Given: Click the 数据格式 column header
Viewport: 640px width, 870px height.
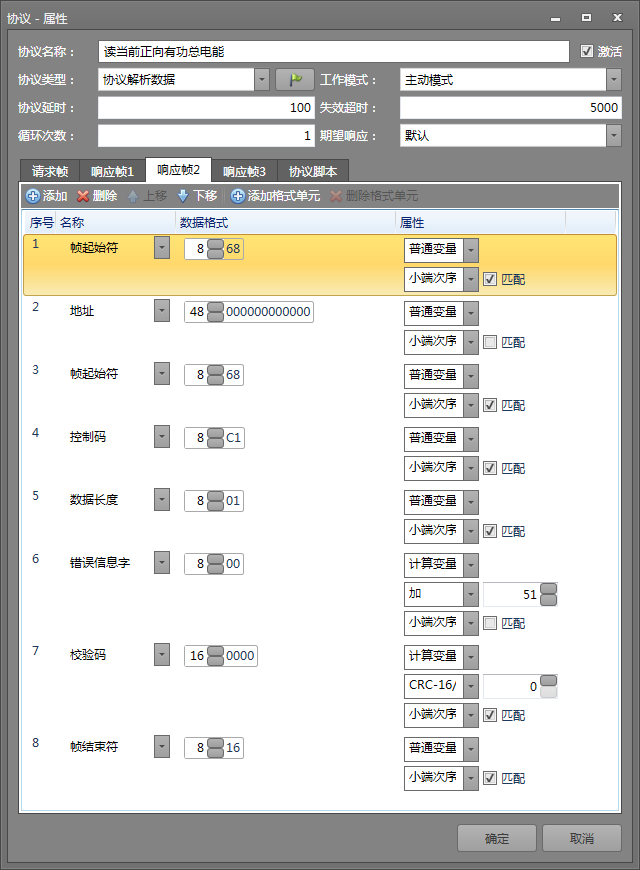Looking at the screenshot, I should [286, 222].
